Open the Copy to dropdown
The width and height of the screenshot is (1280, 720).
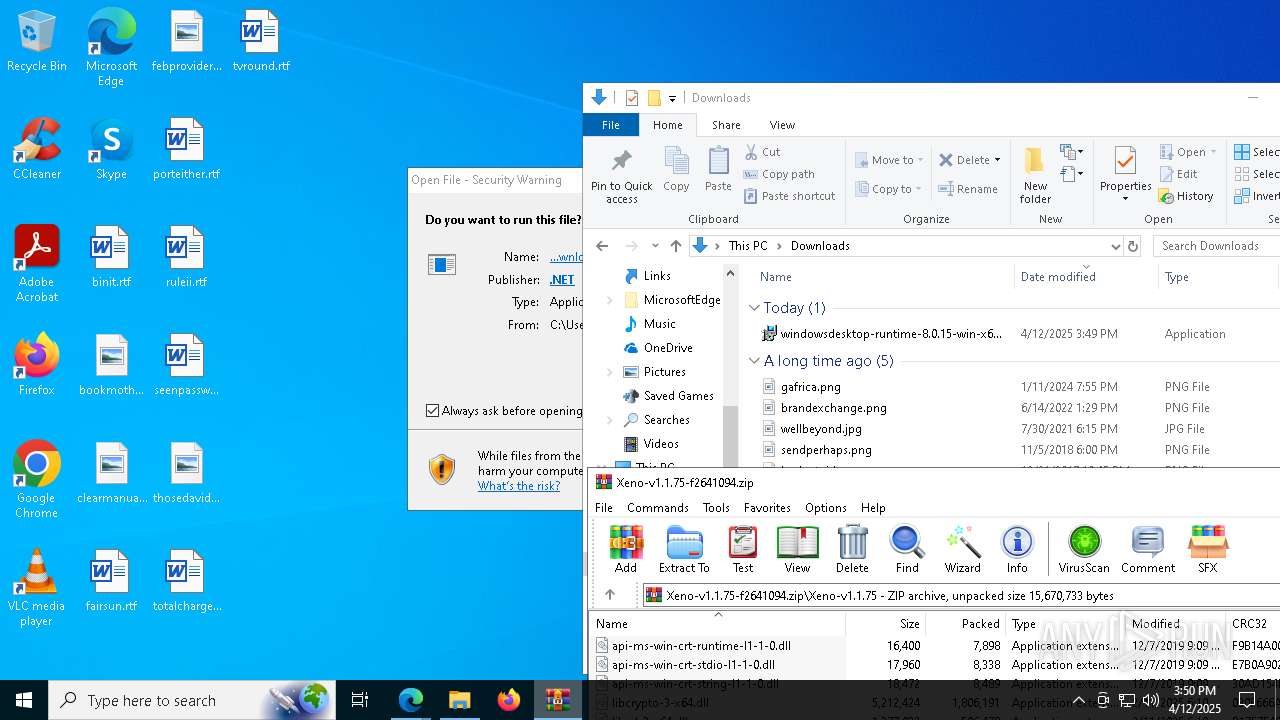pos(890,189)
